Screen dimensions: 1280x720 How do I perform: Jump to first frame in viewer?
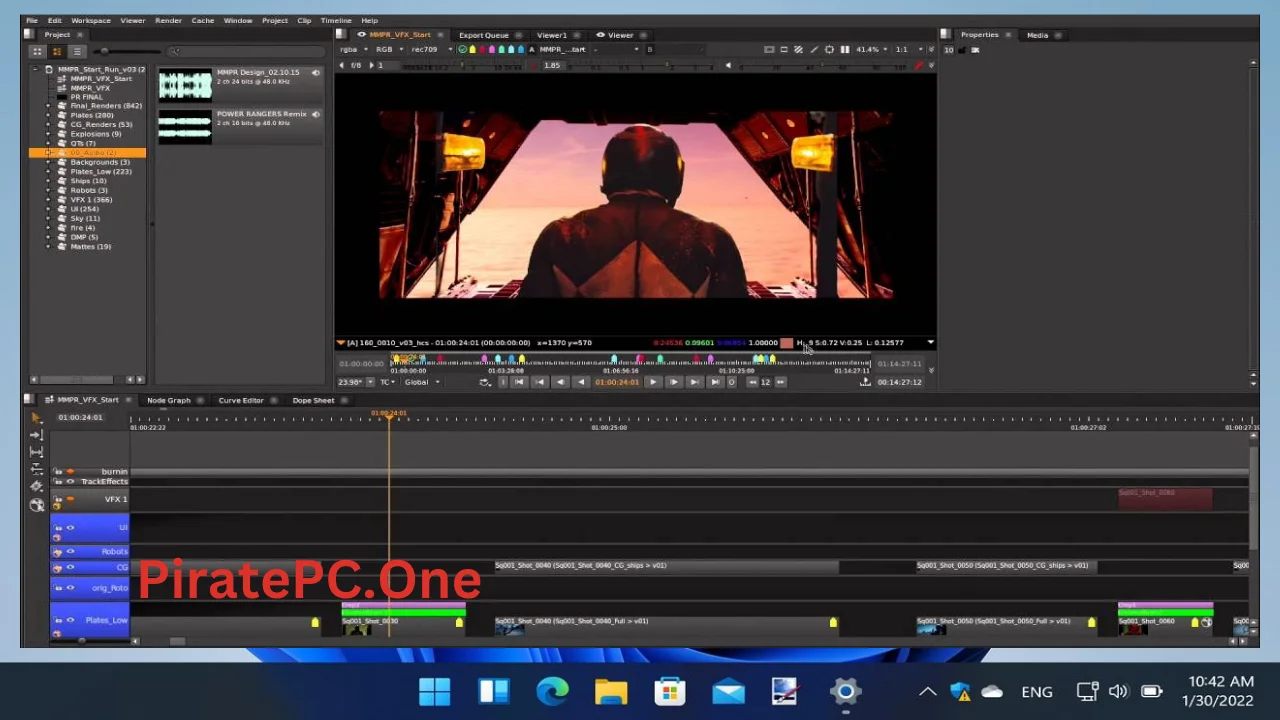pyautogui.click(x=519, y=382)
